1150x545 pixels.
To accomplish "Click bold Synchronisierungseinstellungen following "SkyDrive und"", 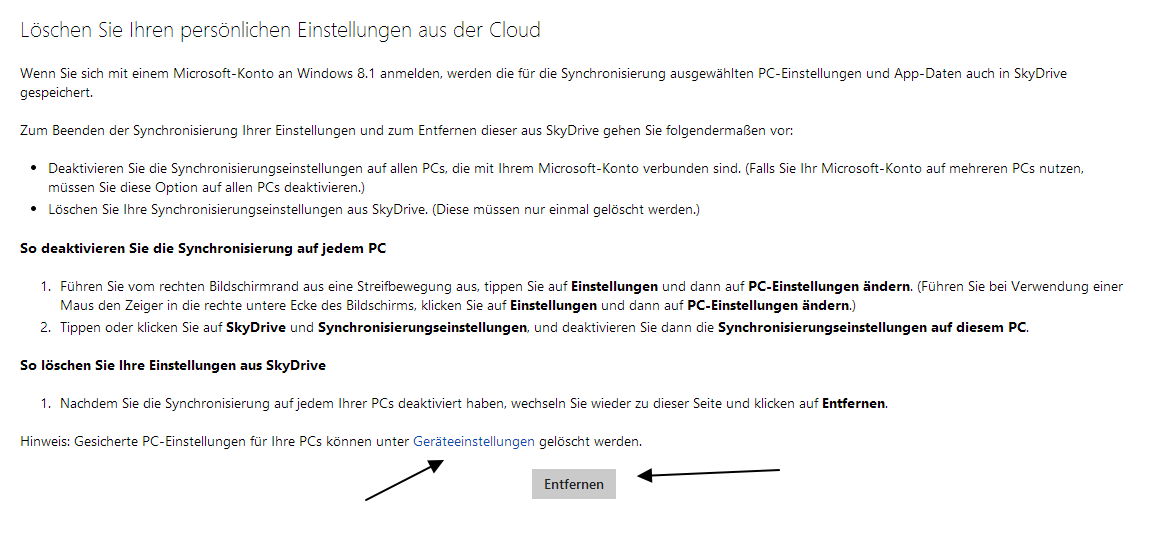I will click(422, 327).
